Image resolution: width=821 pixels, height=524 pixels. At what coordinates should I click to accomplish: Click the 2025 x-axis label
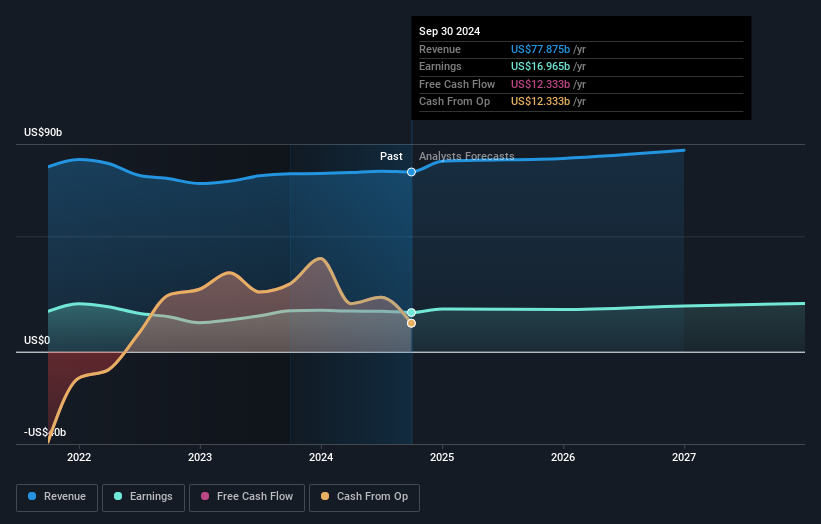click(x=442, y=458)
